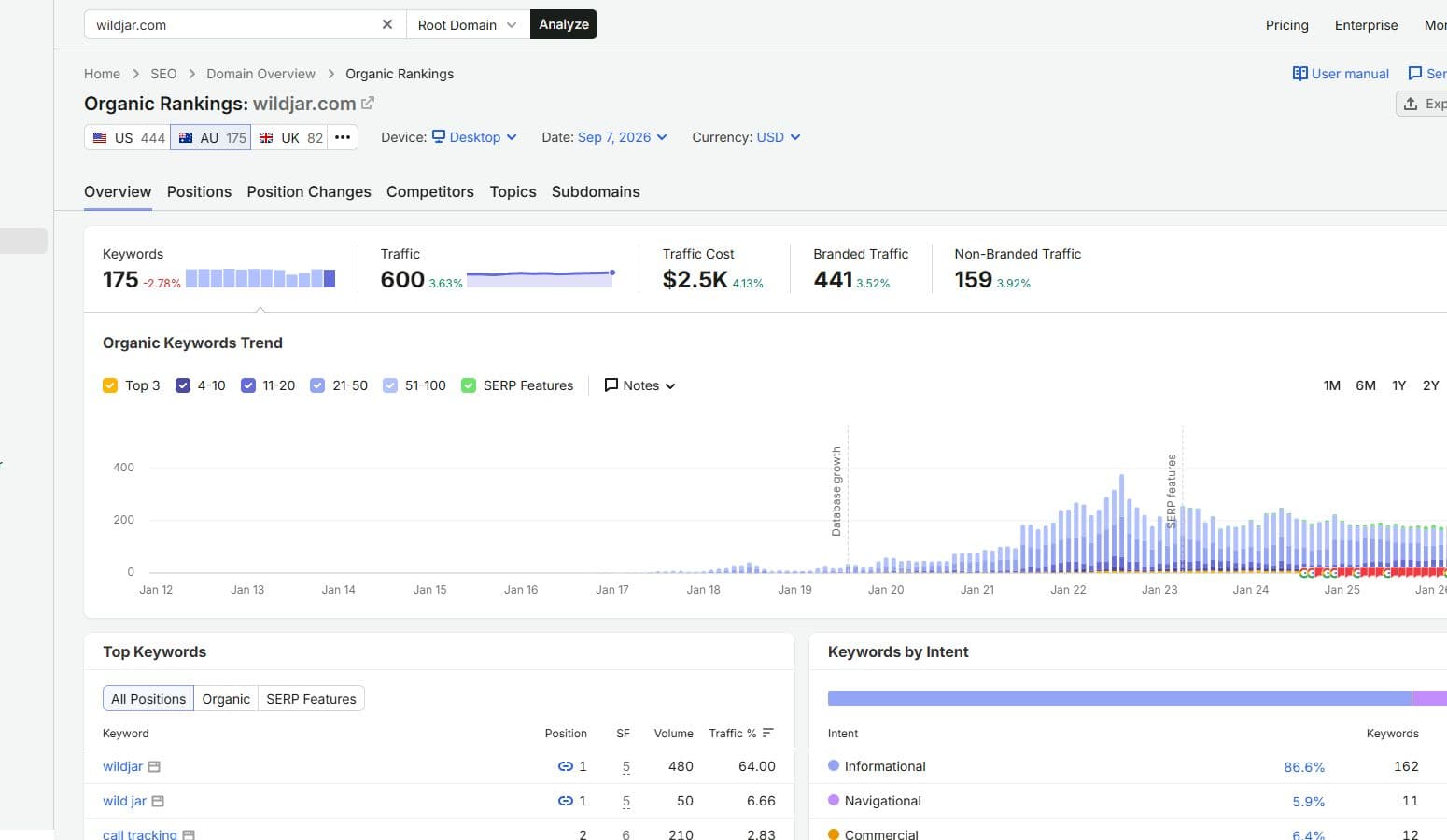This screenshot has height=840, width=1447.
Task: Click SEO in breadcrumb
Action: pyautogui.click(x=163, y=74)
